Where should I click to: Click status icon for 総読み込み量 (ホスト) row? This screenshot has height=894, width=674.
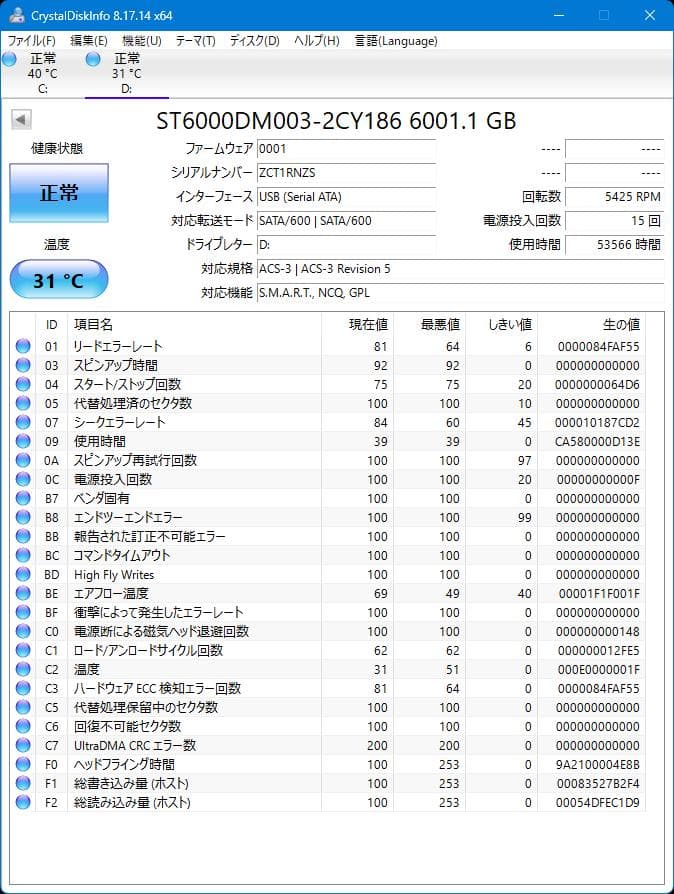click(x=23, y=802)
